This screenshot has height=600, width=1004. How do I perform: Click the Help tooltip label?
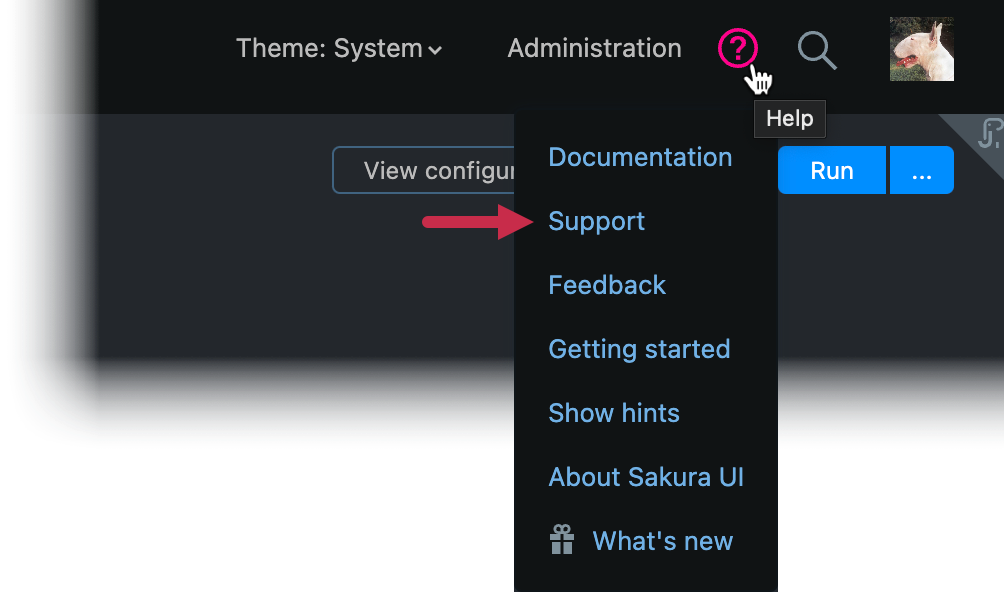click(790, 118)
